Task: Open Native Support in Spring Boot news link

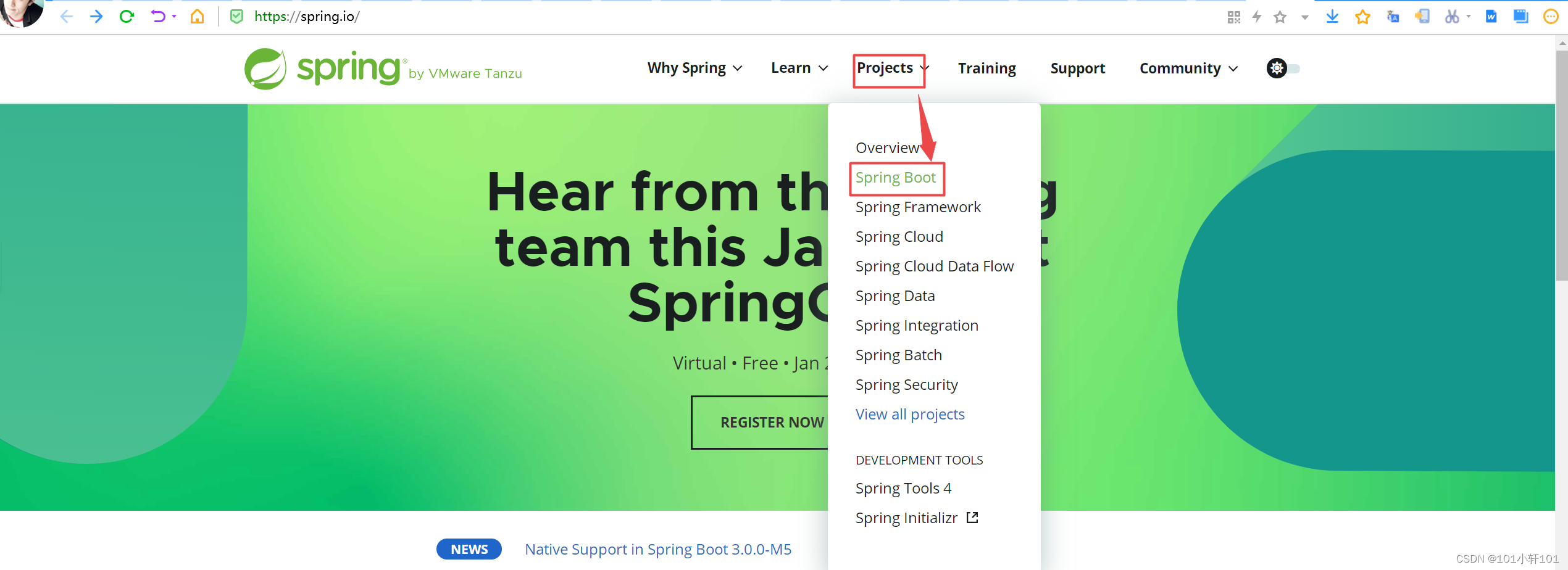Action: pos(658,550)
